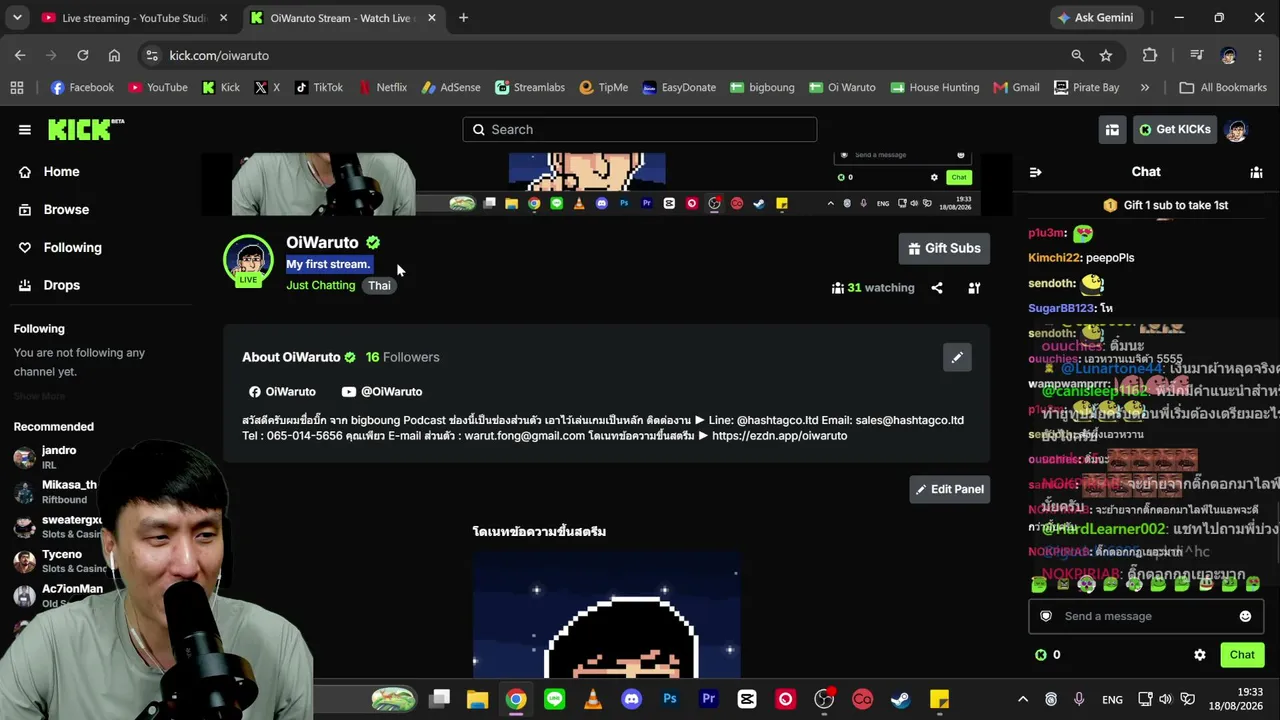1280x720 pixels.
Task: Open the moderator tools icon next to share
Action: tap(974, 288)
